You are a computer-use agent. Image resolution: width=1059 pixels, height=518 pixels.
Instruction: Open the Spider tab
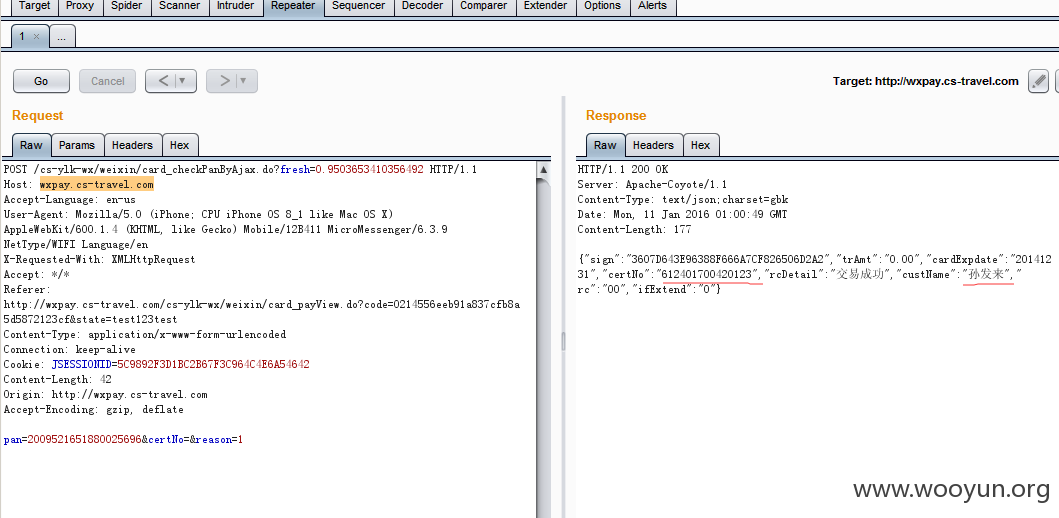(126, 7)
